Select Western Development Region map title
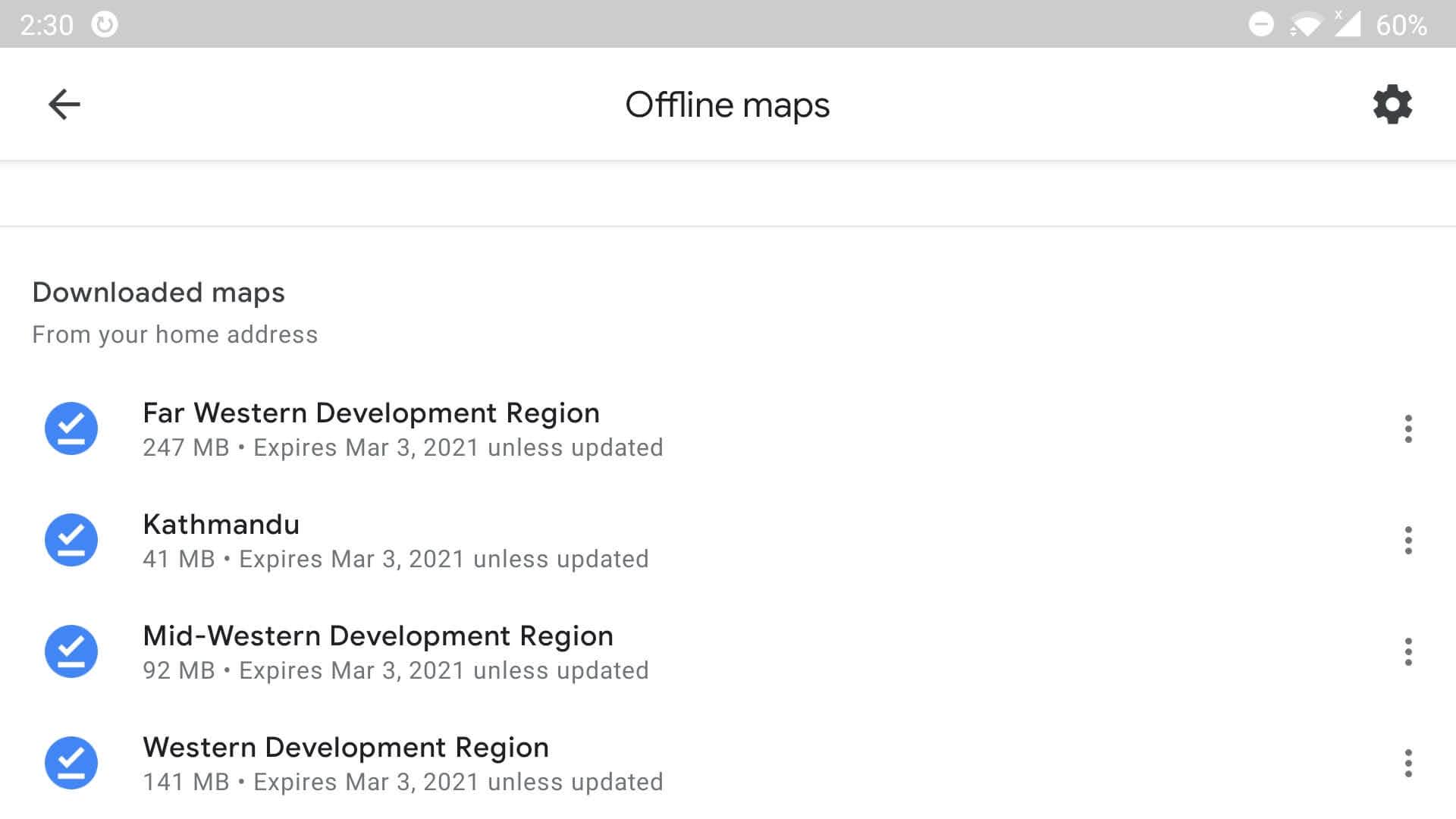Image resolution: width=1456 pixels, height=819 pixels. (x=345, y=748)
